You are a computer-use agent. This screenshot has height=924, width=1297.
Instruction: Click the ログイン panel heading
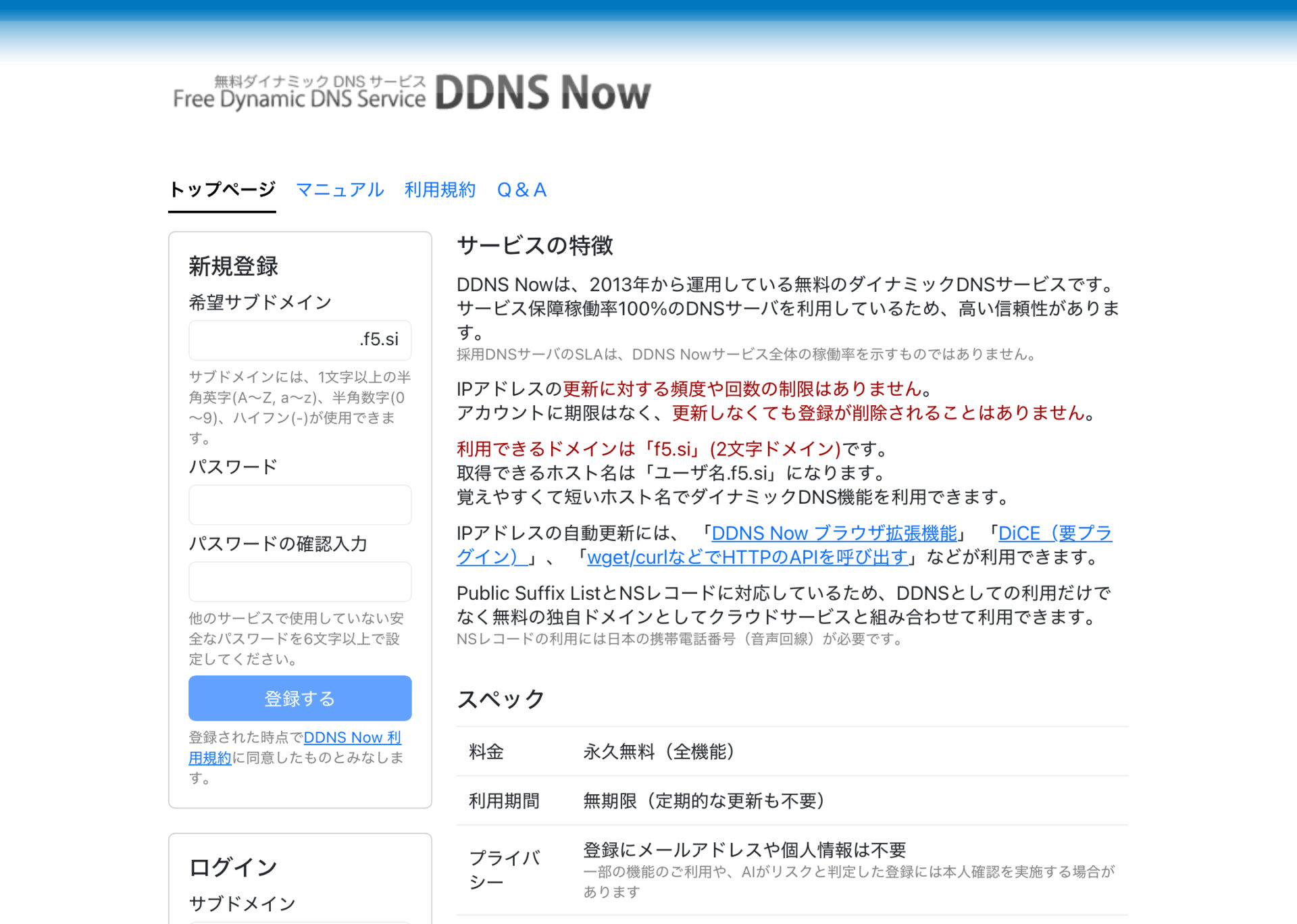233,867
